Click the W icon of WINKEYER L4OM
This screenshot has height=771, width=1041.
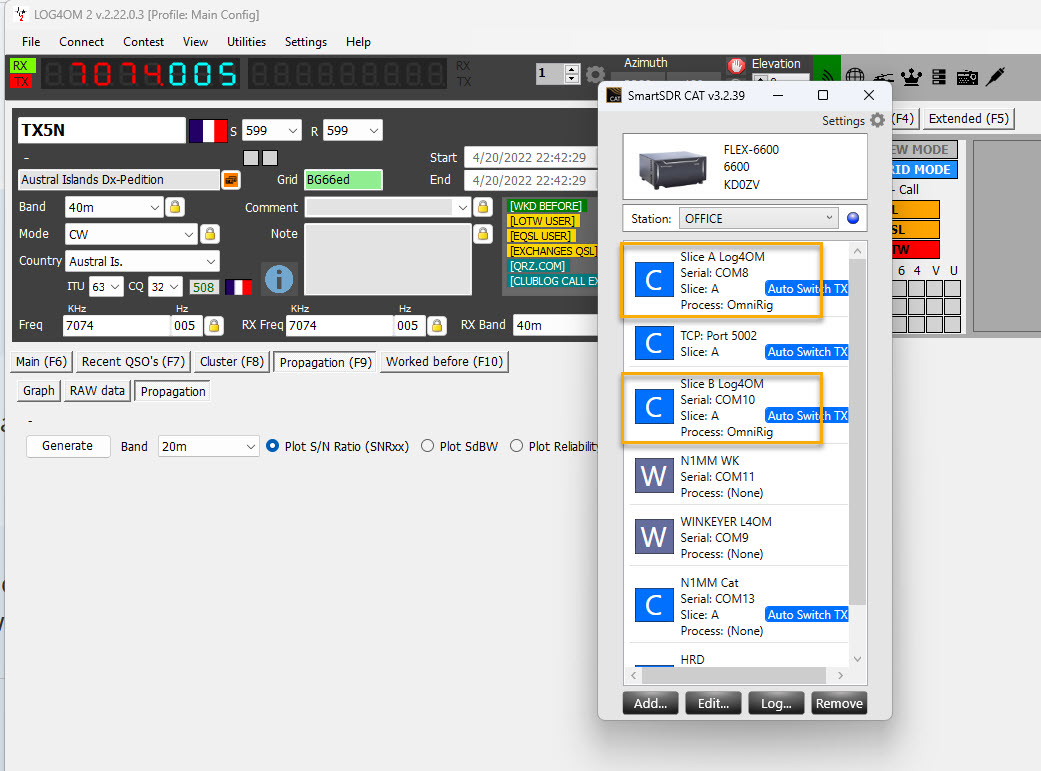click(654, 537)
